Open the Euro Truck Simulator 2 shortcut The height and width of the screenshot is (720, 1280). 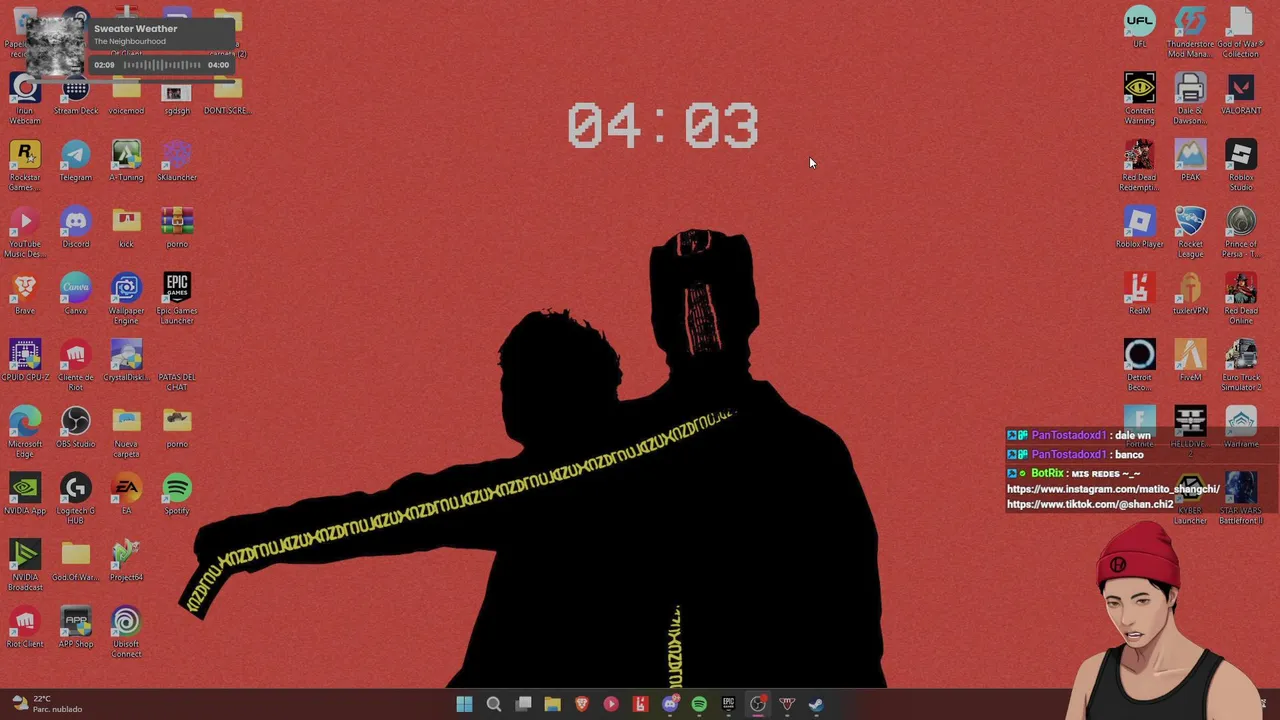click(1241, 365)
